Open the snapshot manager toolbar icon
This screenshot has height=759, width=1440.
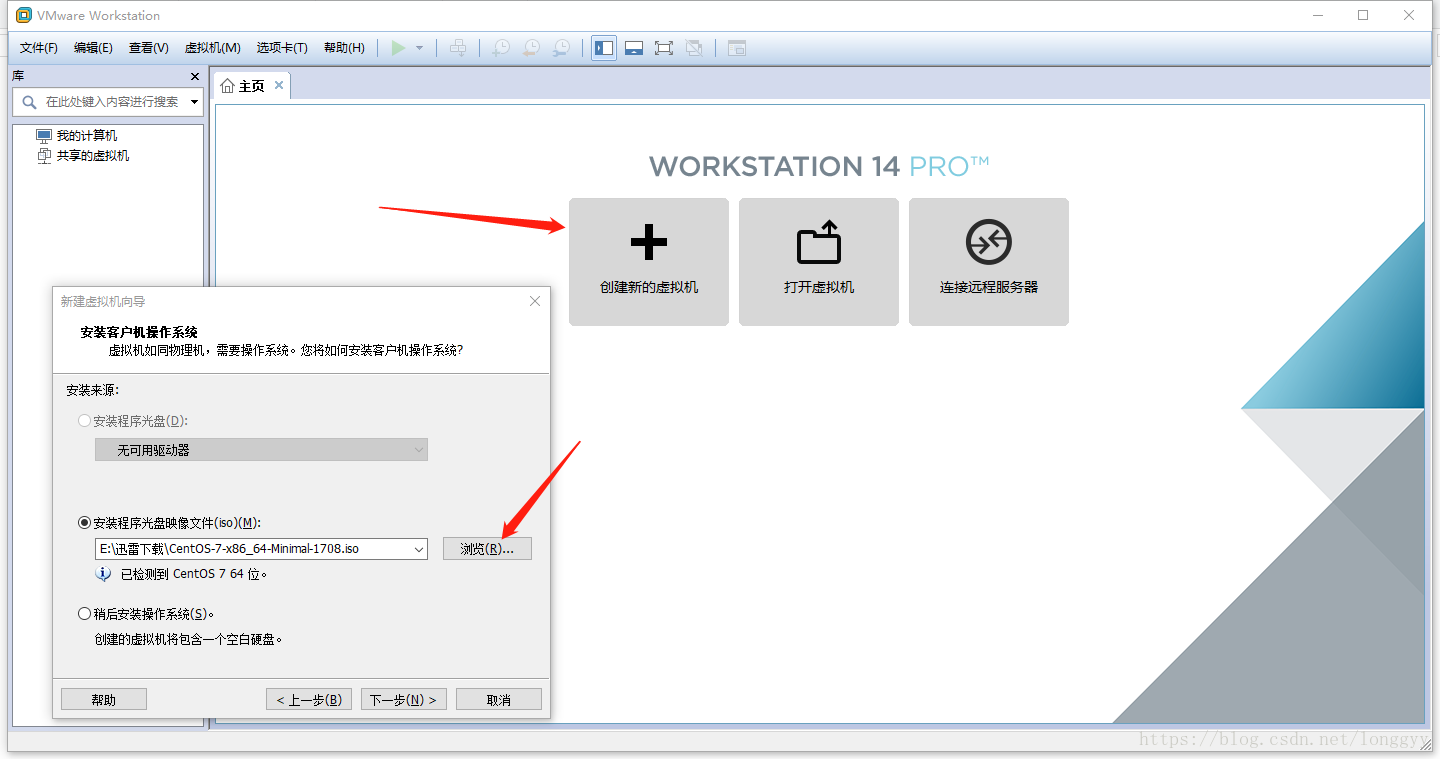[563, 48]
